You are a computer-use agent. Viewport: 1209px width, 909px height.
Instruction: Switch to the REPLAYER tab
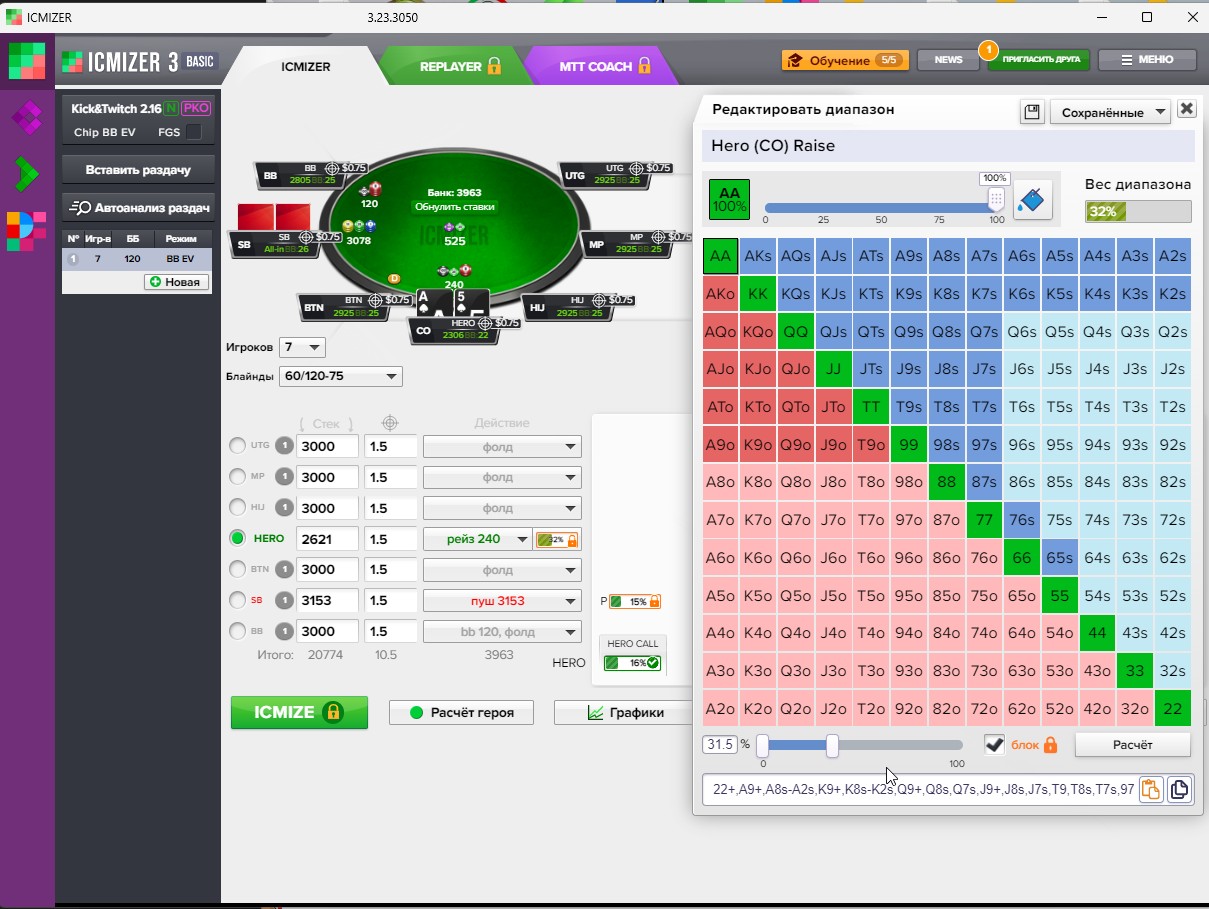[x=460, y=66]
